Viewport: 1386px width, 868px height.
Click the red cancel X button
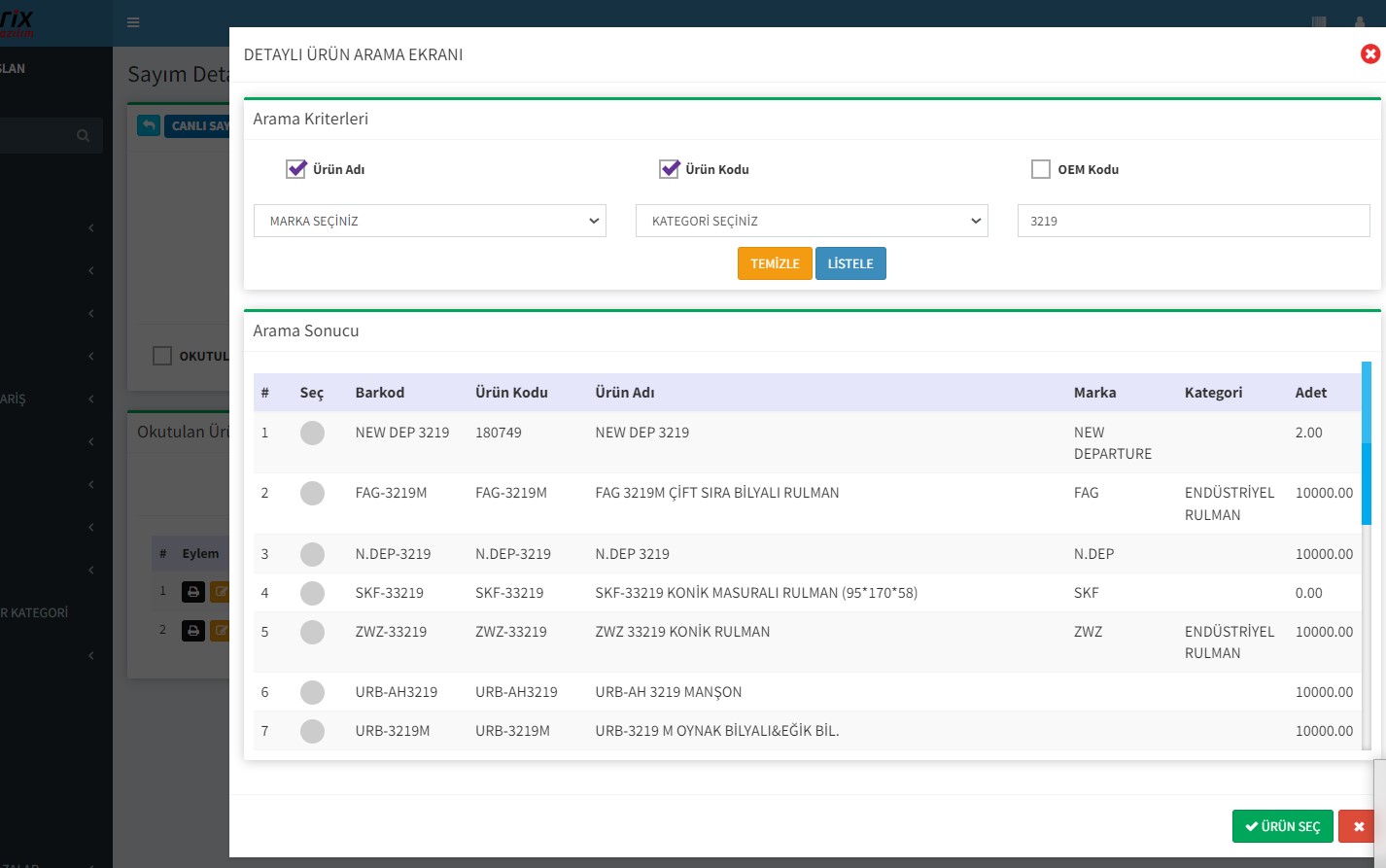coord(1358,826)
